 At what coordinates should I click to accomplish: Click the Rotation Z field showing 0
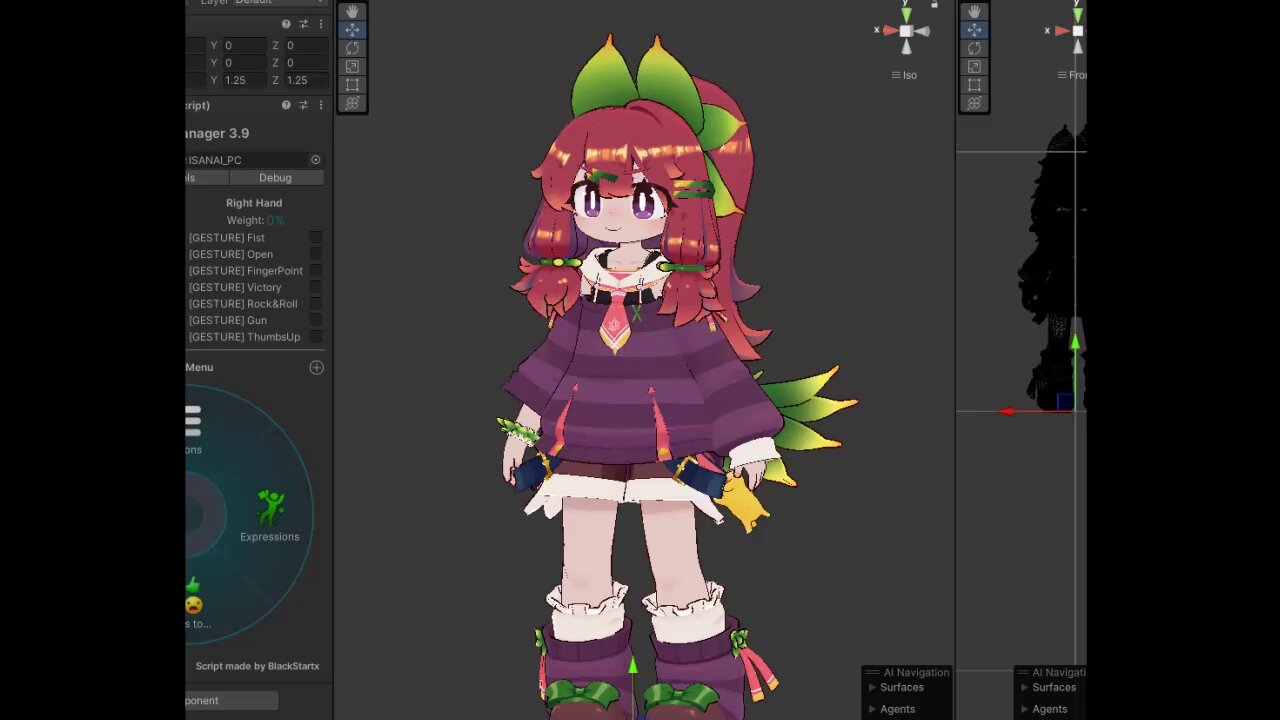pyautogui.click(x=305, y=63)
